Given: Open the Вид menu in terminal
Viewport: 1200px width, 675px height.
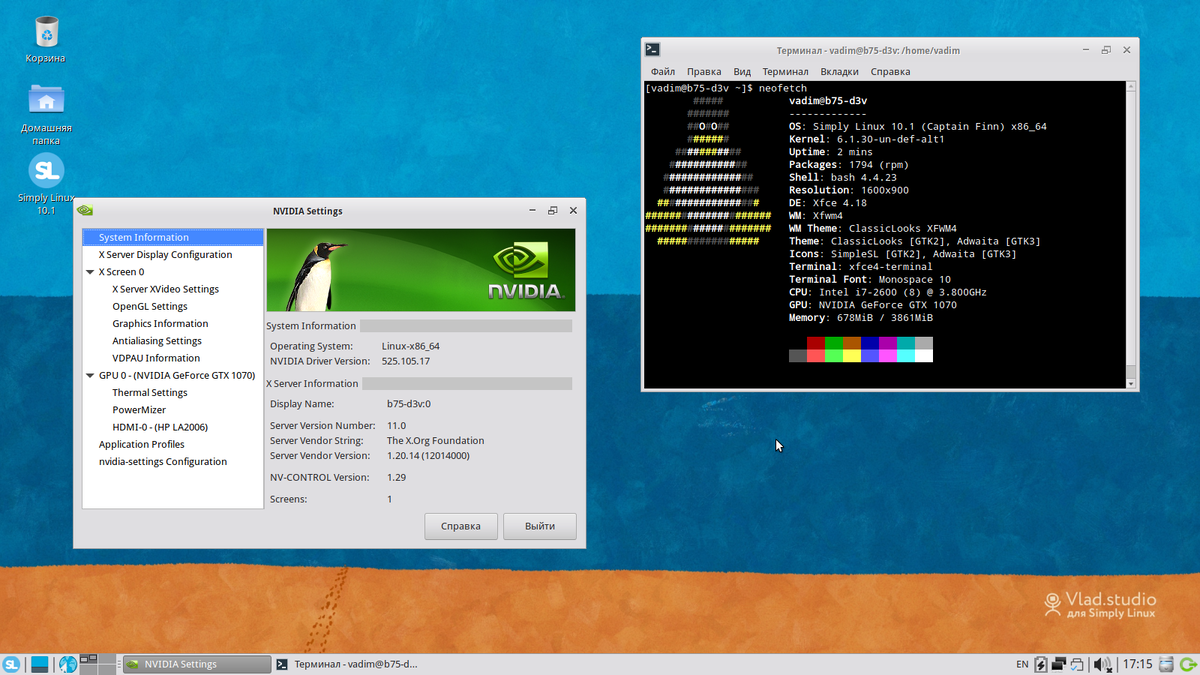Looking at the screenshot, I should tap(742, 72).
